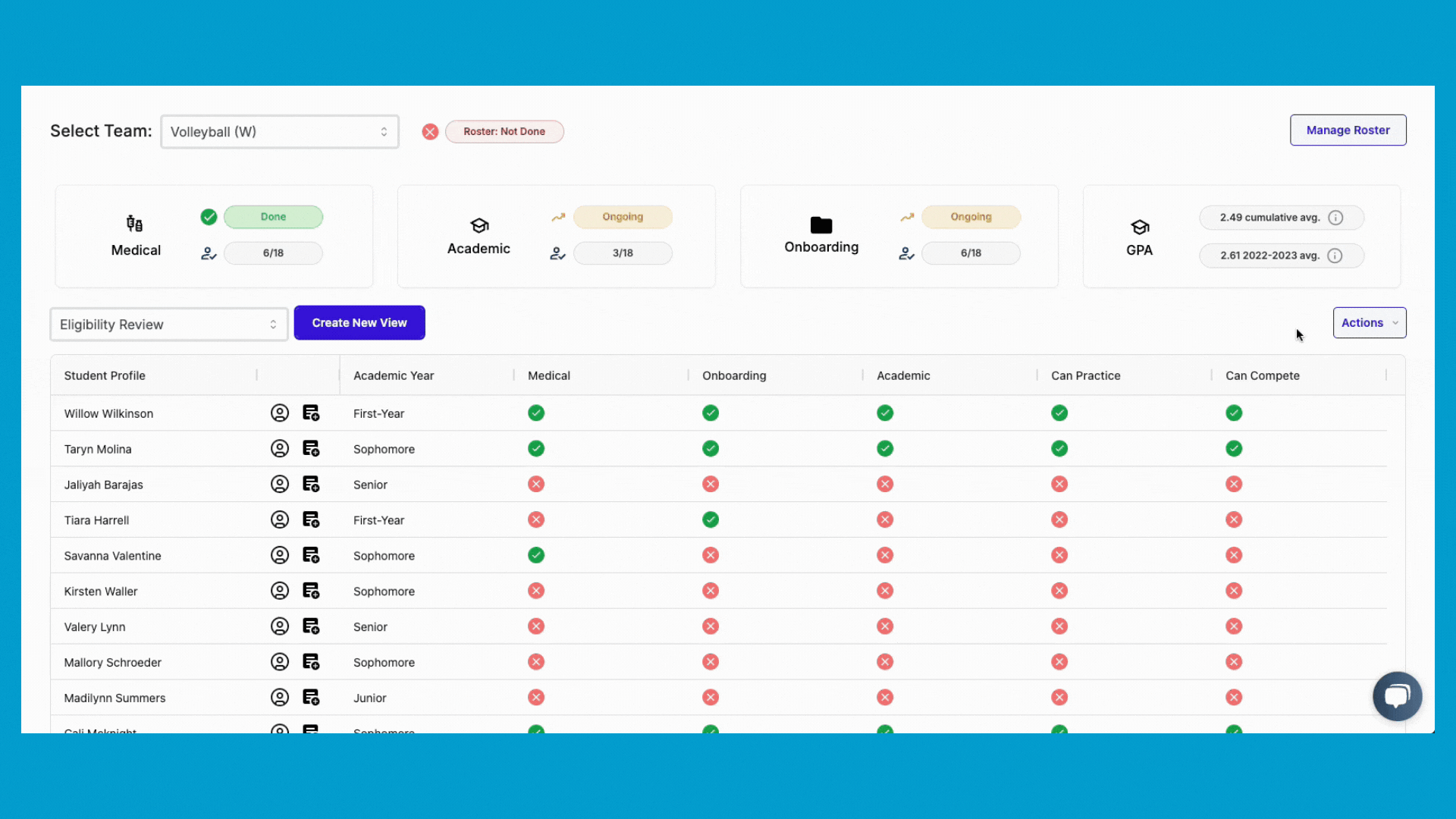Open the Select Team Volleyball dropdown
1456x819 pixels.
(280, 132)
